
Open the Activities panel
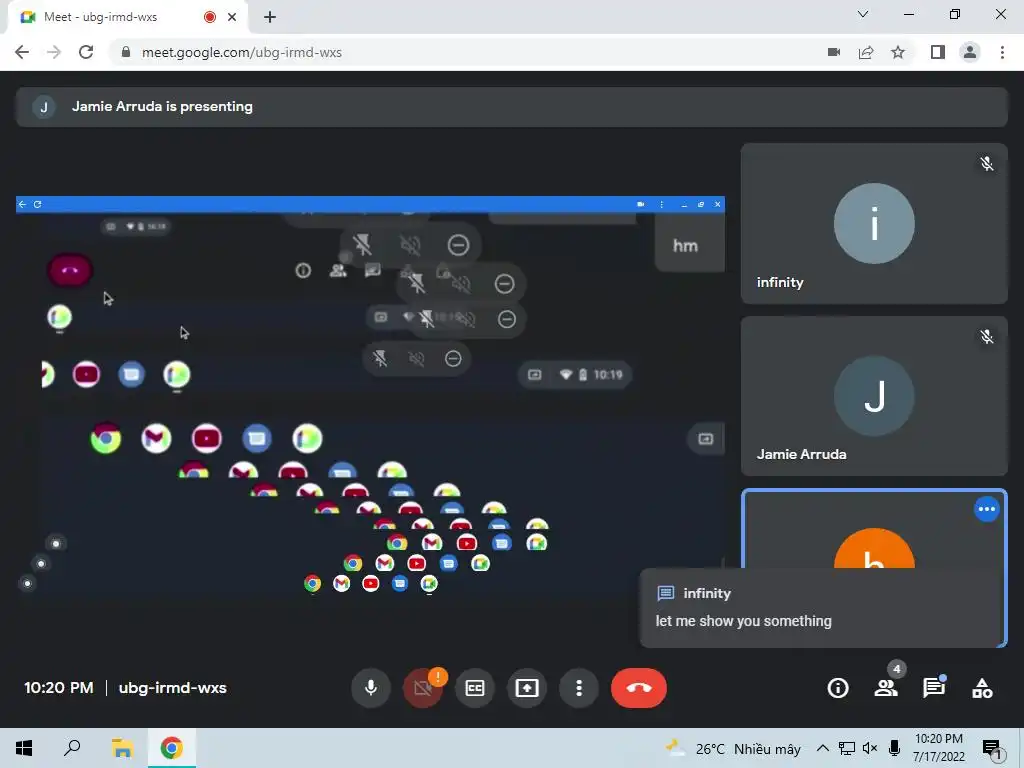tap(982, 688)
